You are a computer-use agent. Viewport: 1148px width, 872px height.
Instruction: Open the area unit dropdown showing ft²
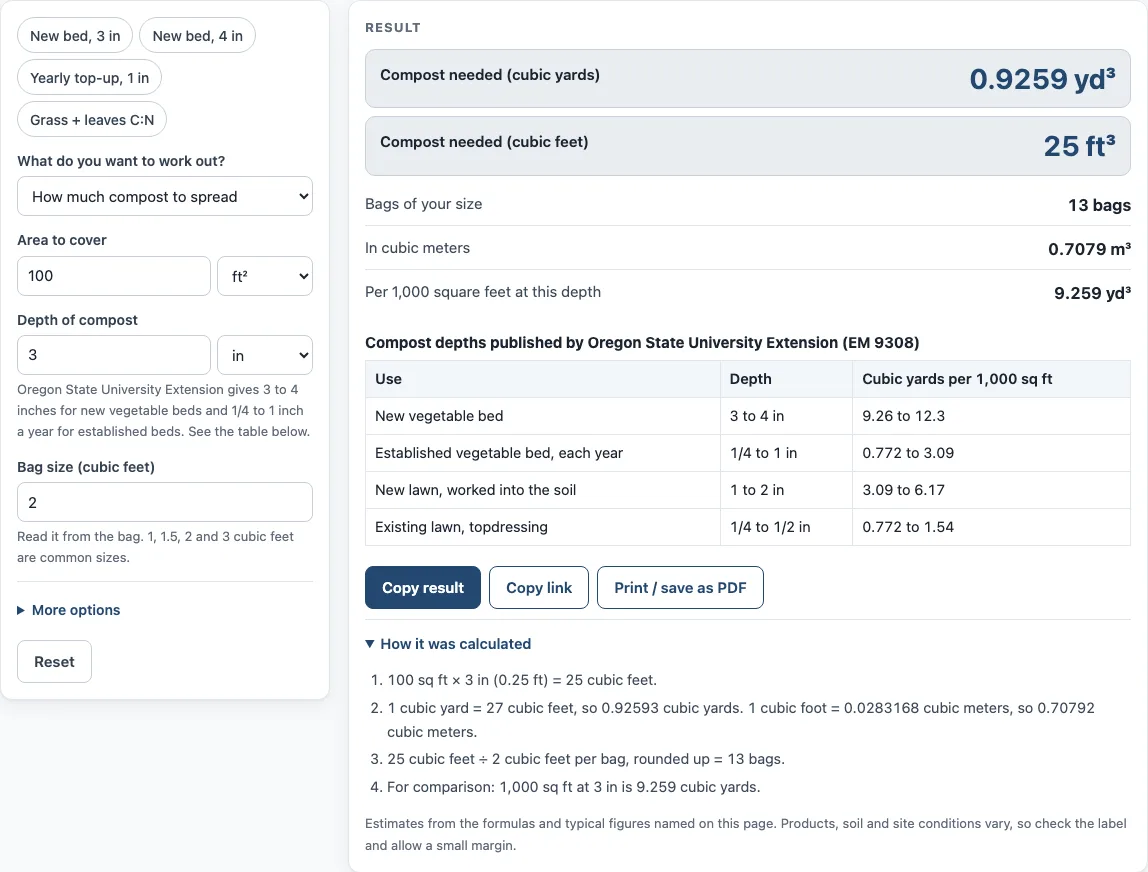point(265,276)
